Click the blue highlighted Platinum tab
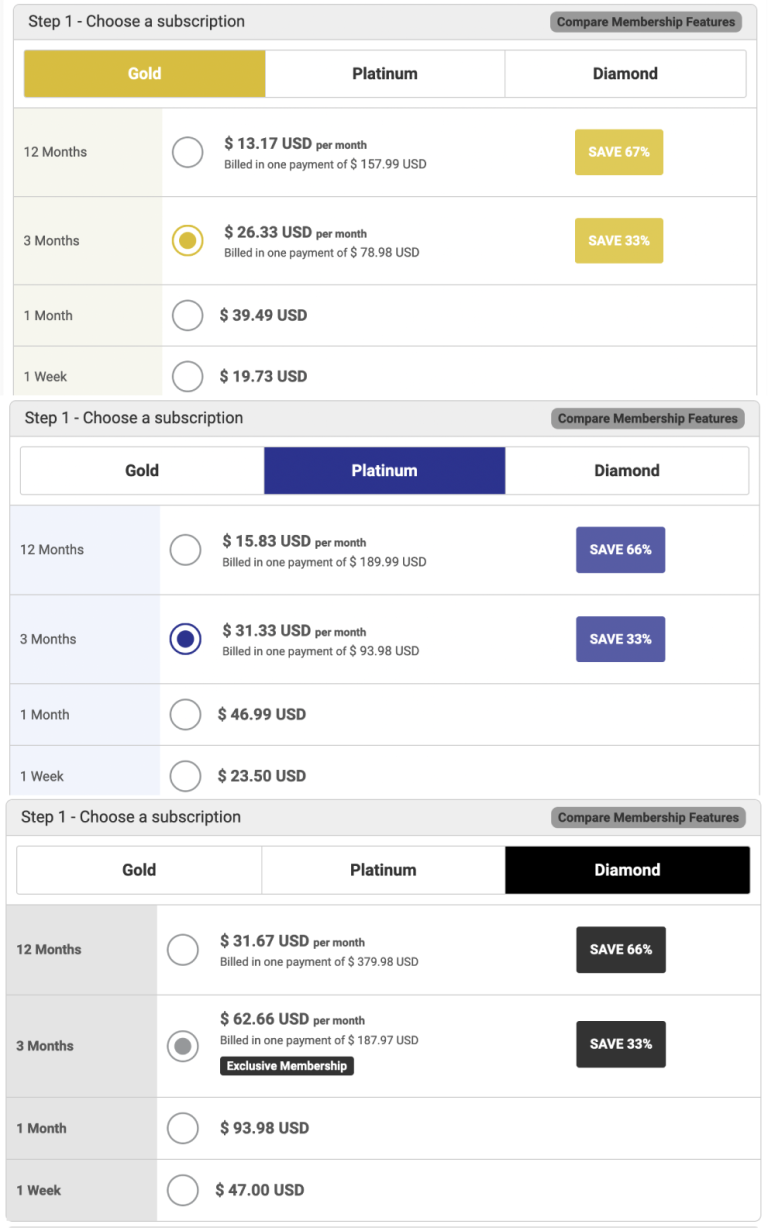The width and height of the screenshot is (768, 1228). click(384, 471)
